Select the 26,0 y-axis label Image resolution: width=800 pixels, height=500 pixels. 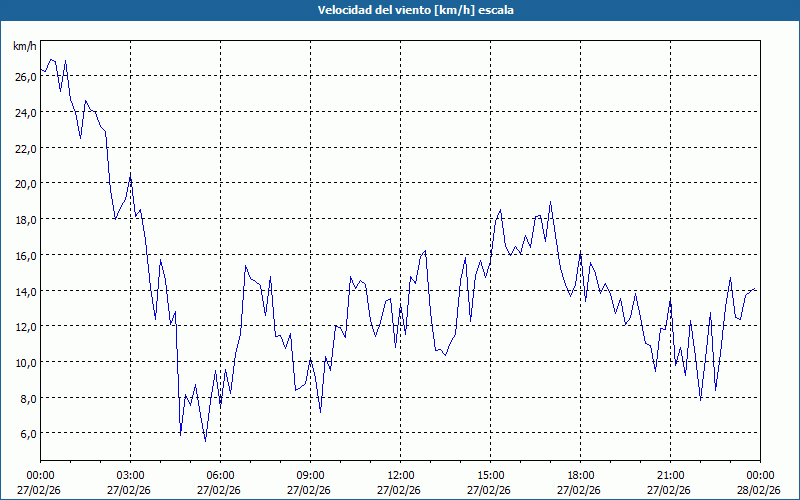pyautogui.click(x=25, y=77)
